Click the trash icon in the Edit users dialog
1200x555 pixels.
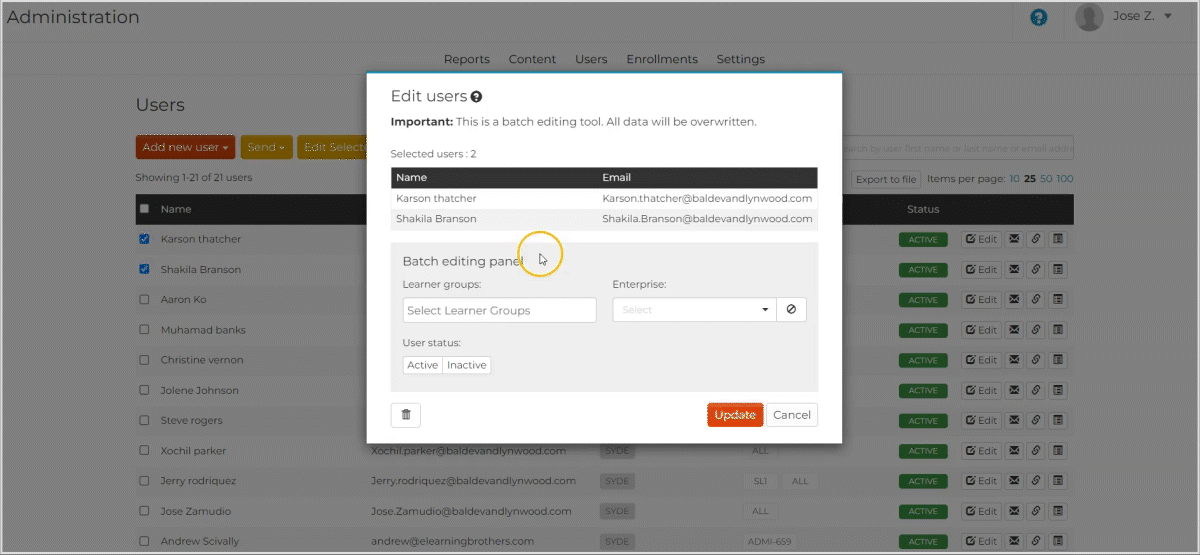pos(406,415)
